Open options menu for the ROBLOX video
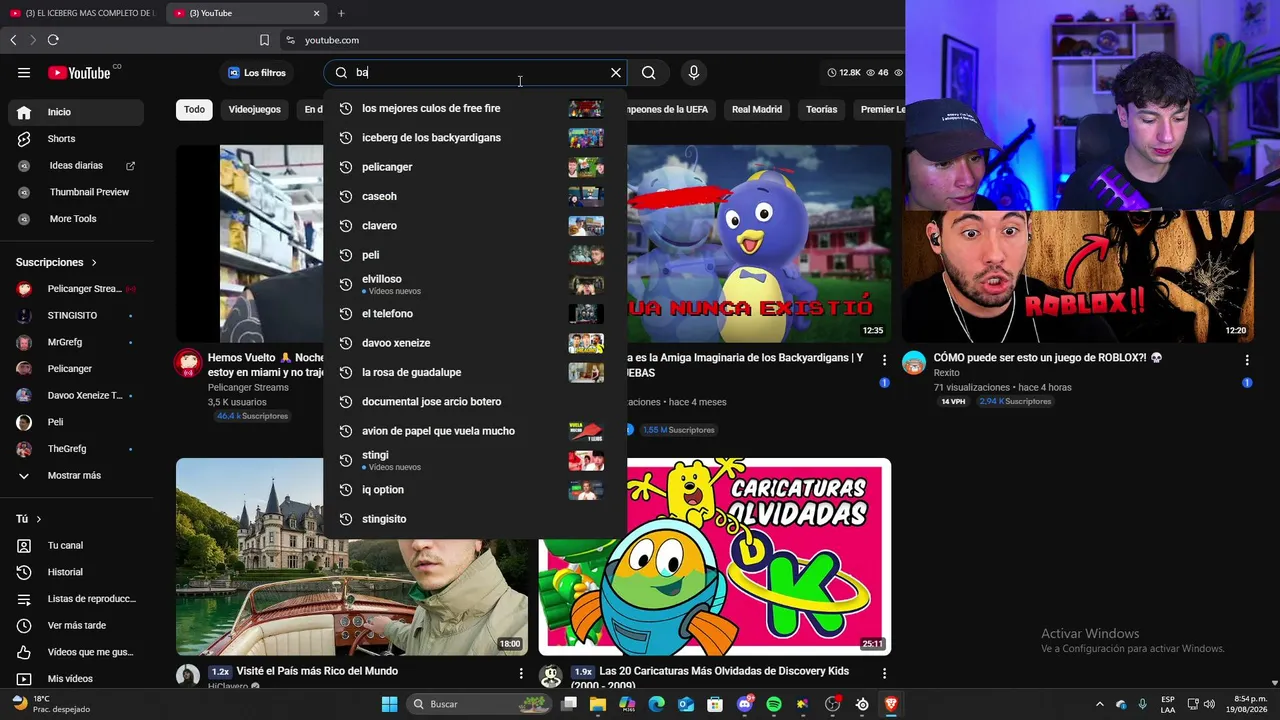This screenshot has height=720, width=1280. coord(1247,360)
